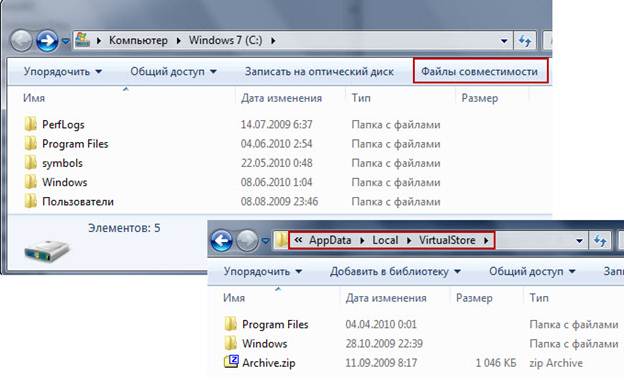Select Program Files name in VirtualStore window

pyautogui.click(x=275, y=324)
